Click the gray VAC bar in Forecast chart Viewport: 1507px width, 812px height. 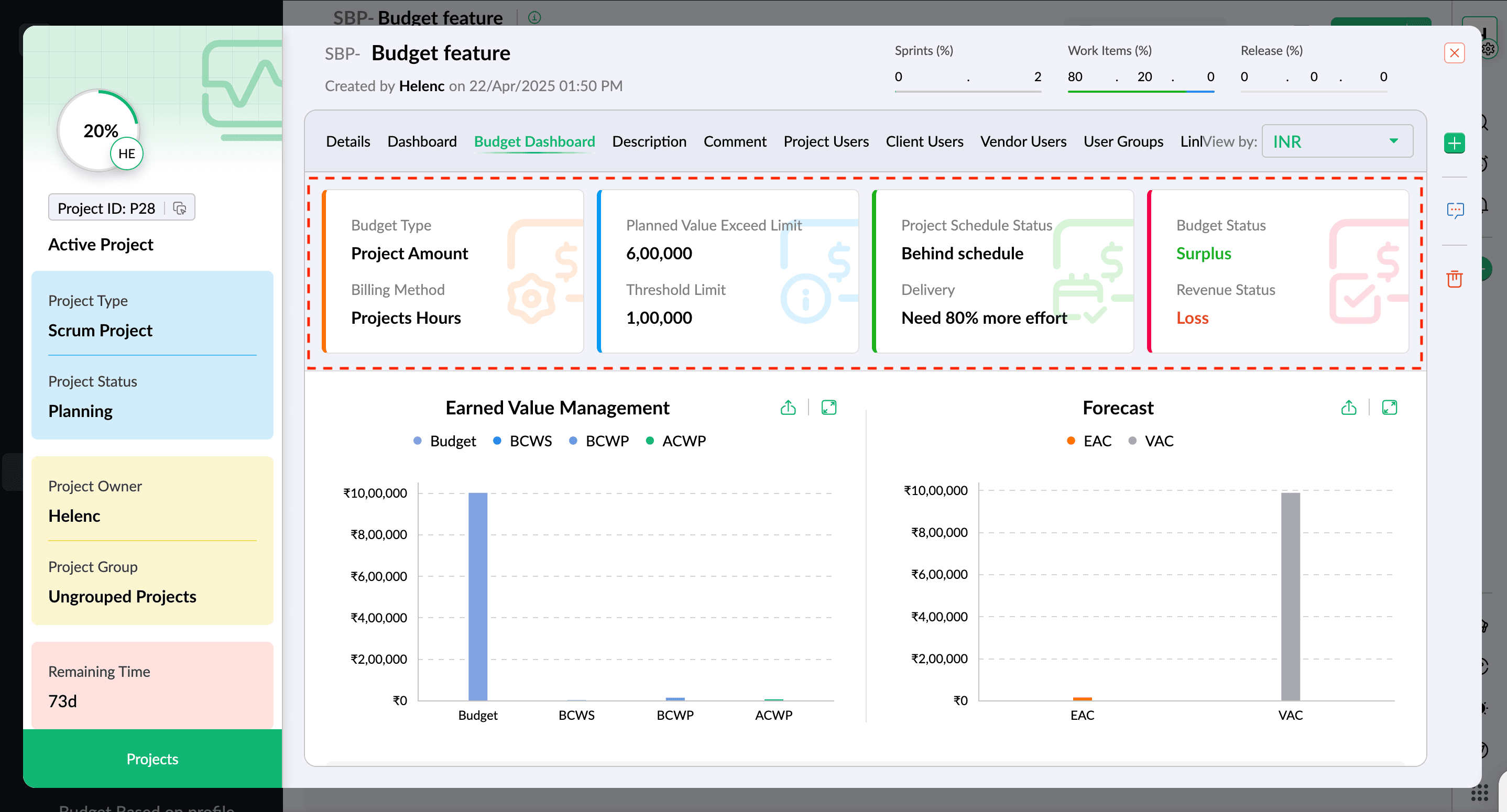1291,596
